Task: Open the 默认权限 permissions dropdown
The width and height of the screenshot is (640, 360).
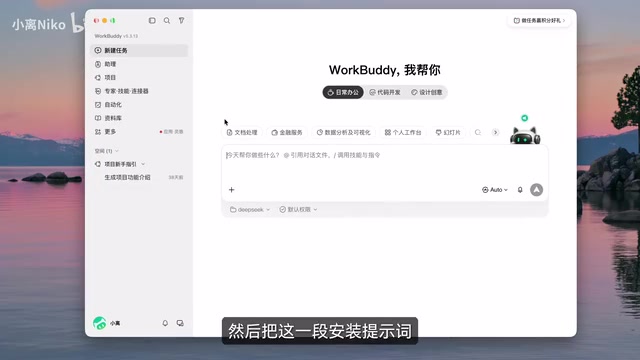Action: click(298, 209)
